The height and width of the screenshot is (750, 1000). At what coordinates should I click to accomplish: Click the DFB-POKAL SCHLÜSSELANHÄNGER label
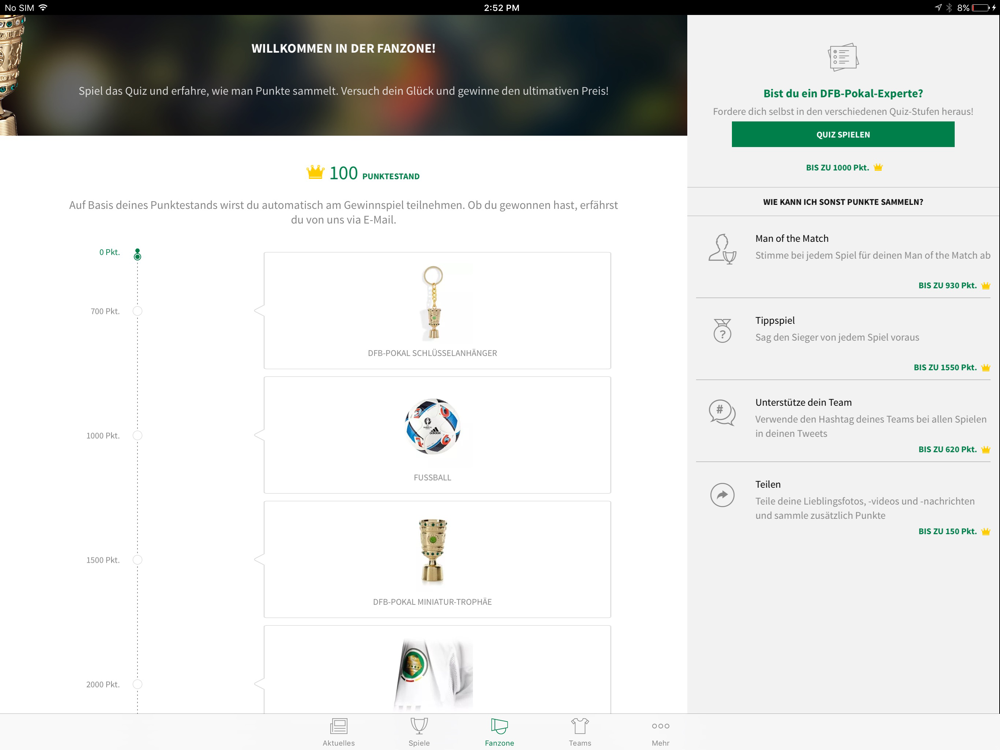pos(432,353)
